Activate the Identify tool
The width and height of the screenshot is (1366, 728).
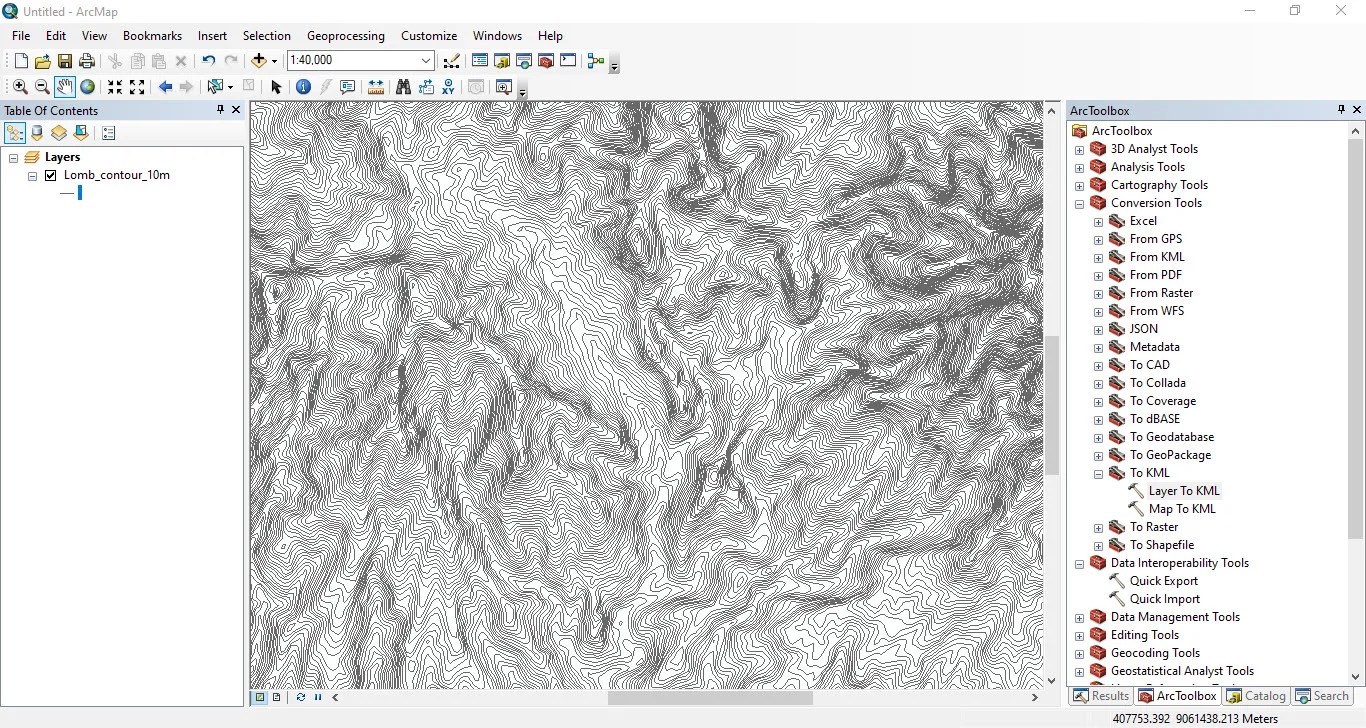tap(303, 87)
